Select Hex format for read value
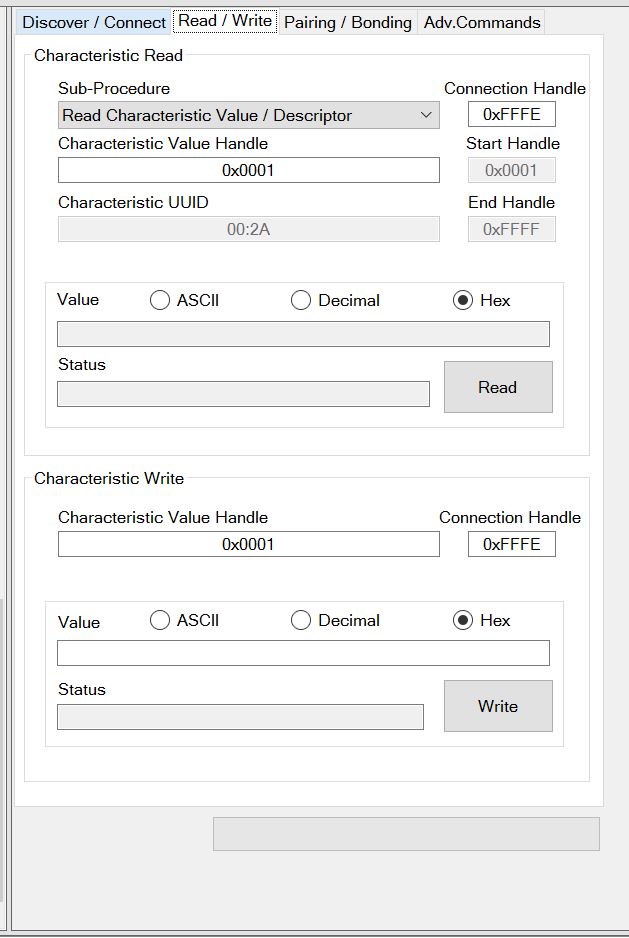The width and height of the screenshot is (629, 938). tap(463, 300)
